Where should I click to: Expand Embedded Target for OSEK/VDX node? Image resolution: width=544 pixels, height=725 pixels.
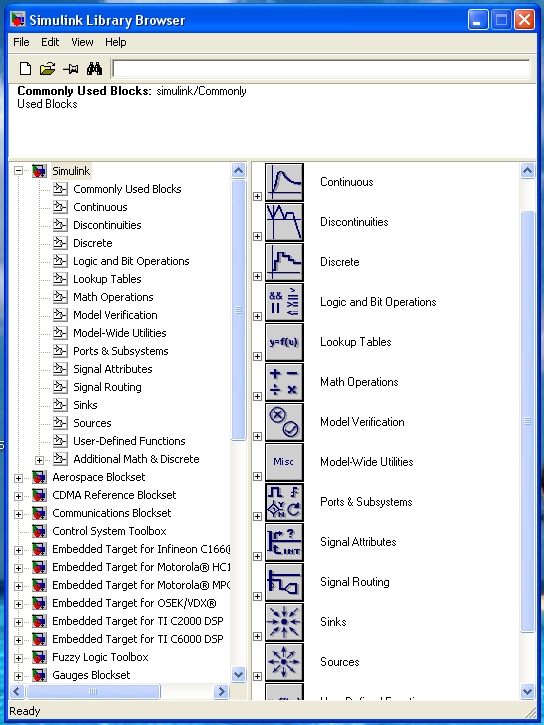18,604
